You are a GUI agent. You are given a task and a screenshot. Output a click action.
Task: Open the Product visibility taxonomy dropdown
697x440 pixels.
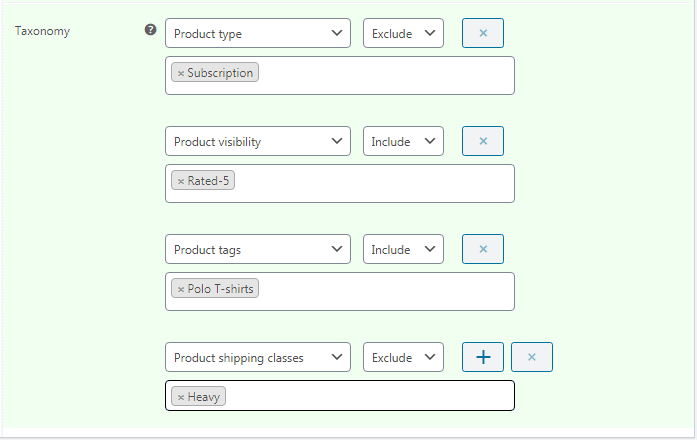tap(257, 141)
